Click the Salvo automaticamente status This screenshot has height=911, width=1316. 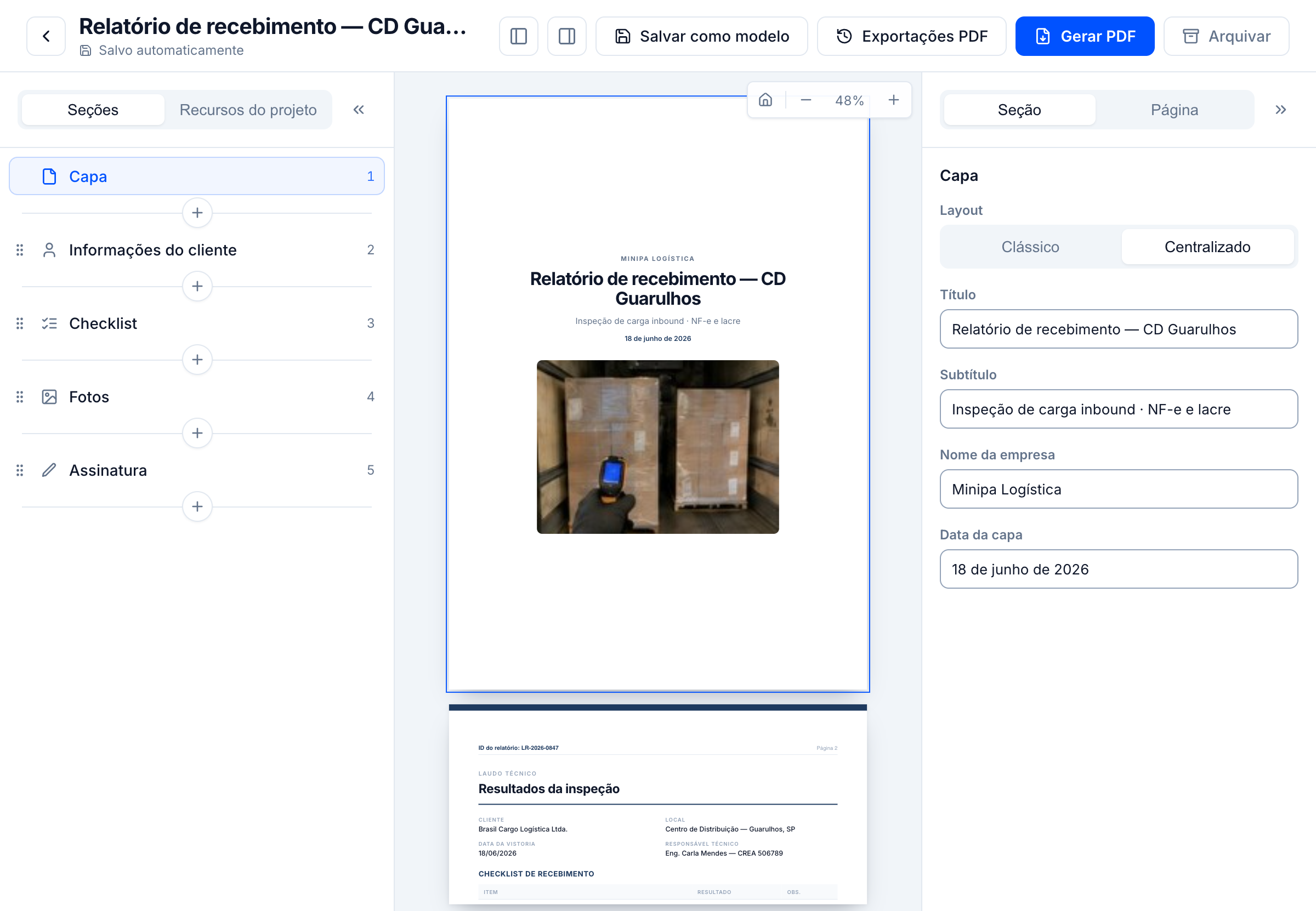162,50
